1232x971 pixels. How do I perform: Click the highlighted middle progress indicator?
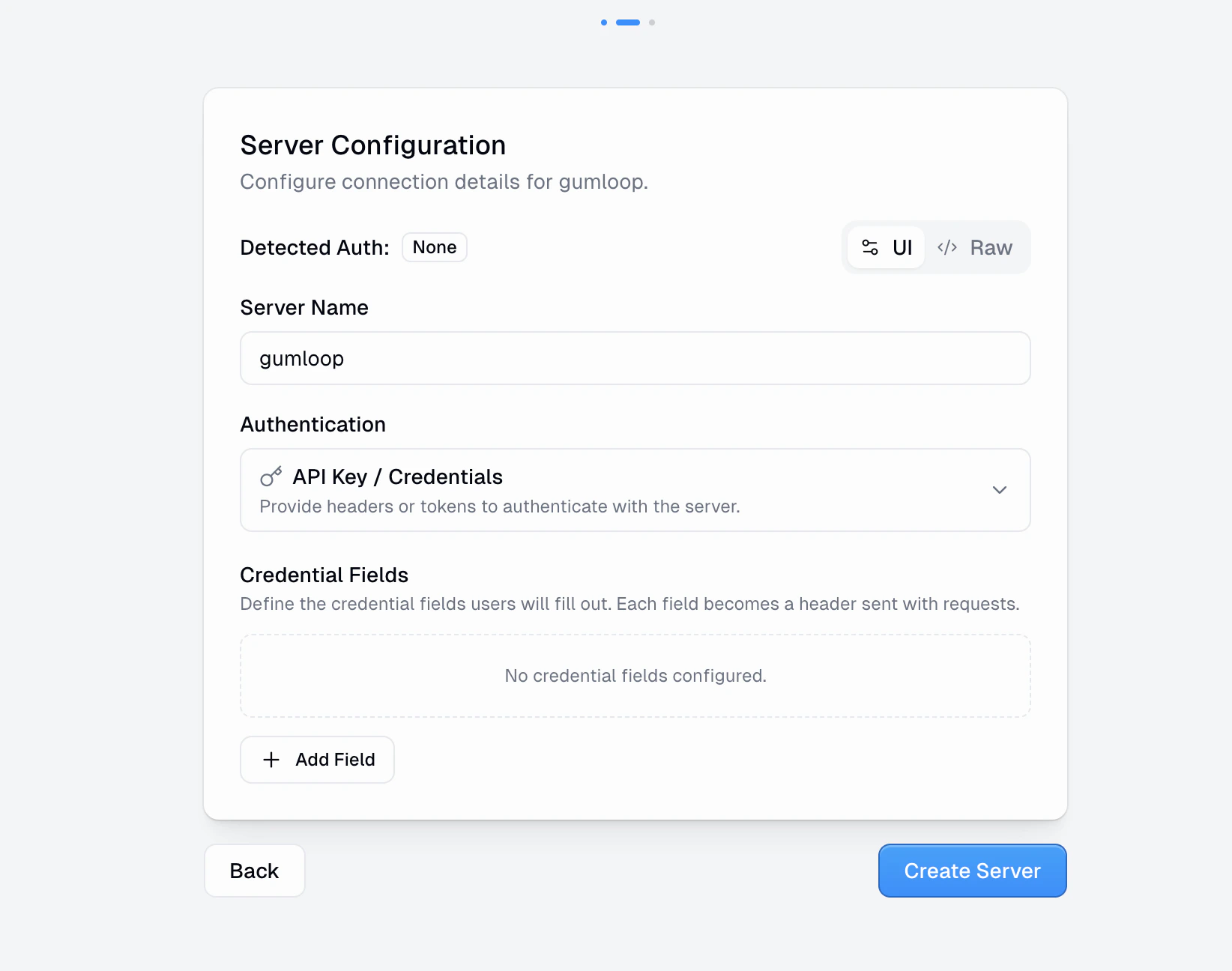(x=627, y=22)
